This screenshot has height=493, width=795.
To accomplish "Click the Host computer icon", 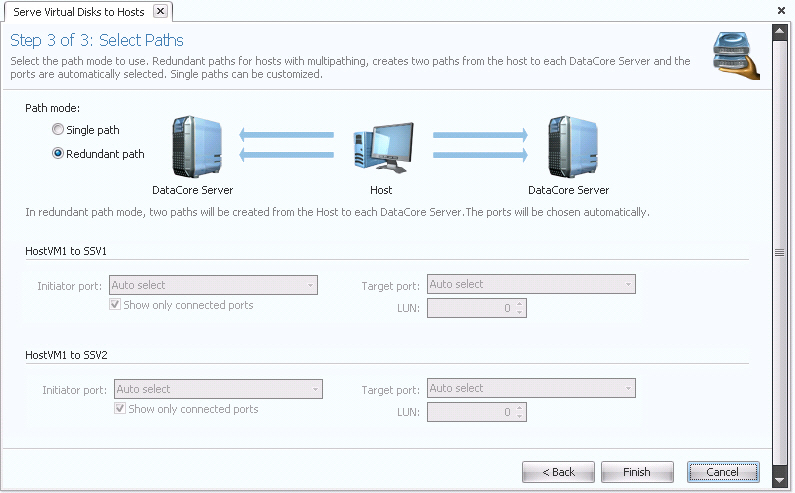I will click(x=380, y=146).
